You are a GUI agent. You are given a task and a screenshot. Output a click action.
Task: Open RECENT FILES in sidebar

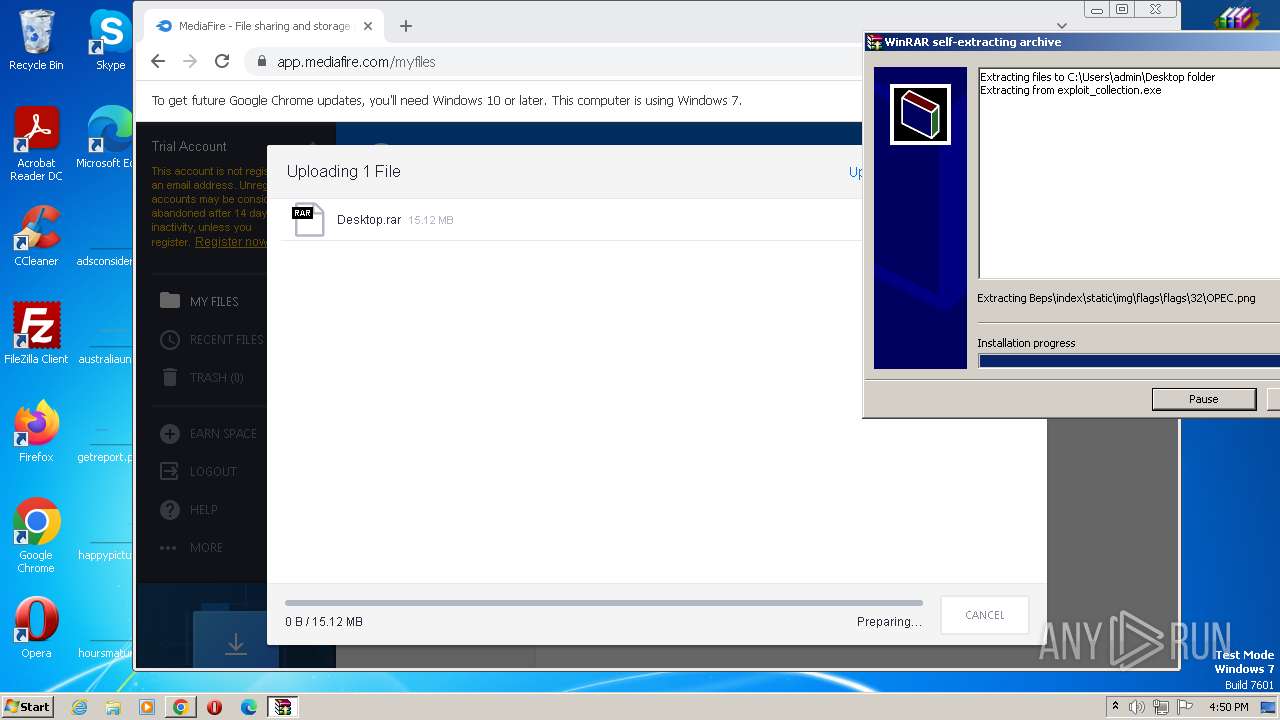(213, 339)
